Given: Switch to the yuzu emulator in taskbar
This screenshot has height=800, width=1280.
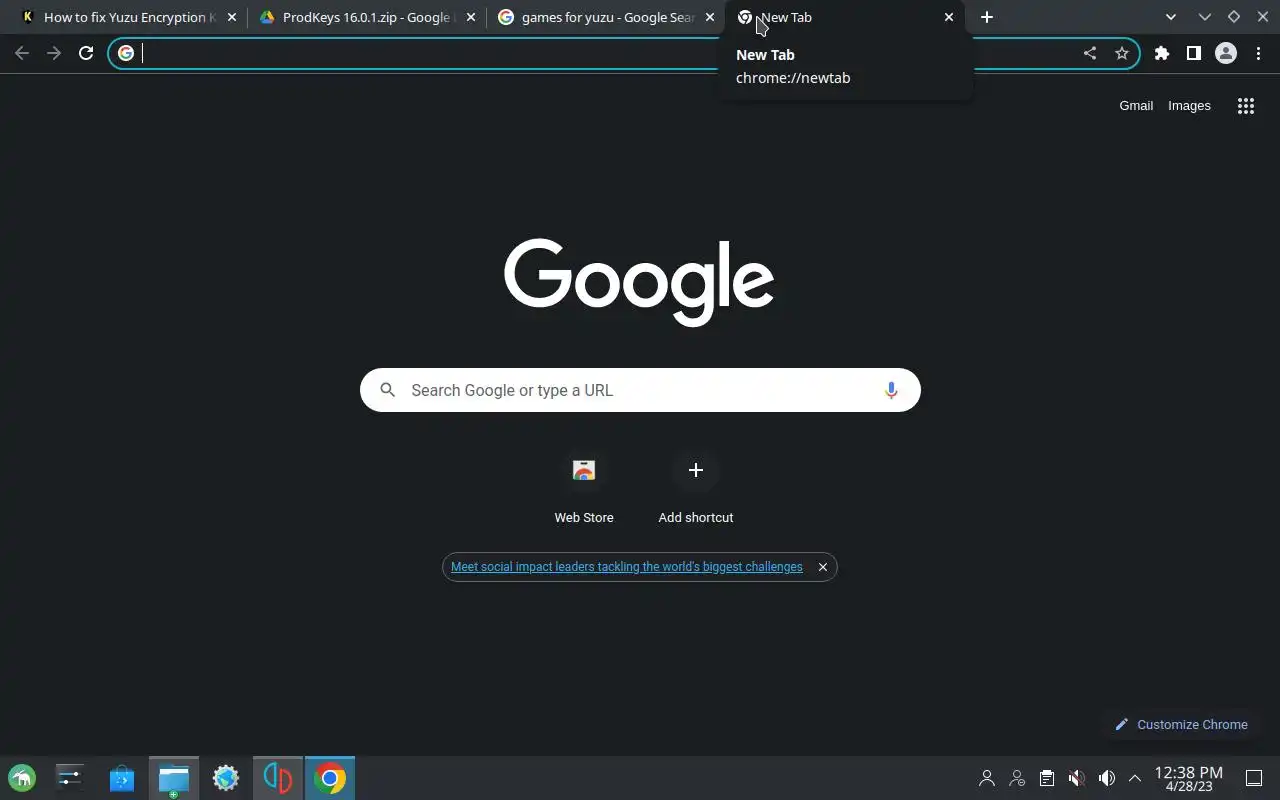Looking at the screenshot, I should click(278, 778).
